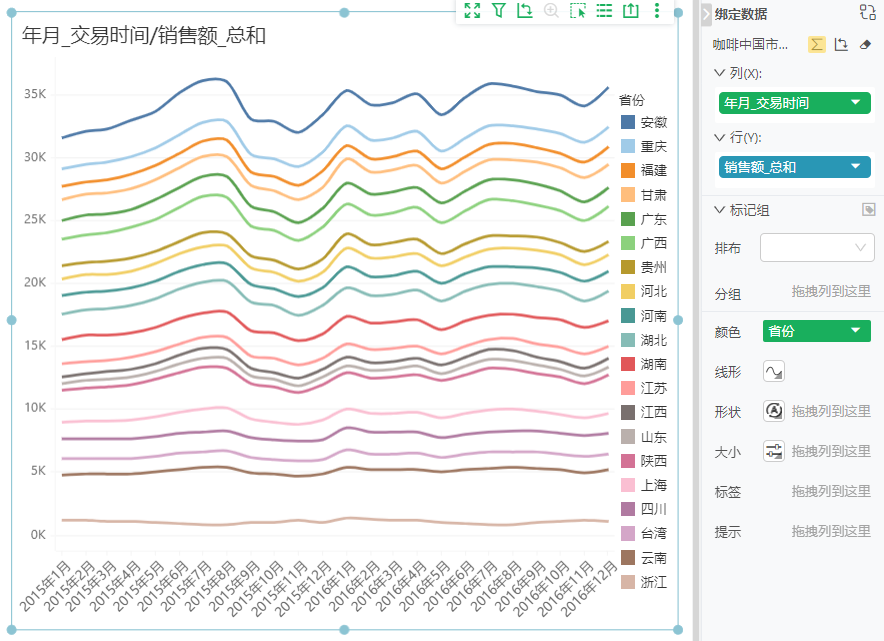This screenshot has width=884, height=641.
Task: Click the 提示 drop area placeholder
Action: tap(831, 531)
